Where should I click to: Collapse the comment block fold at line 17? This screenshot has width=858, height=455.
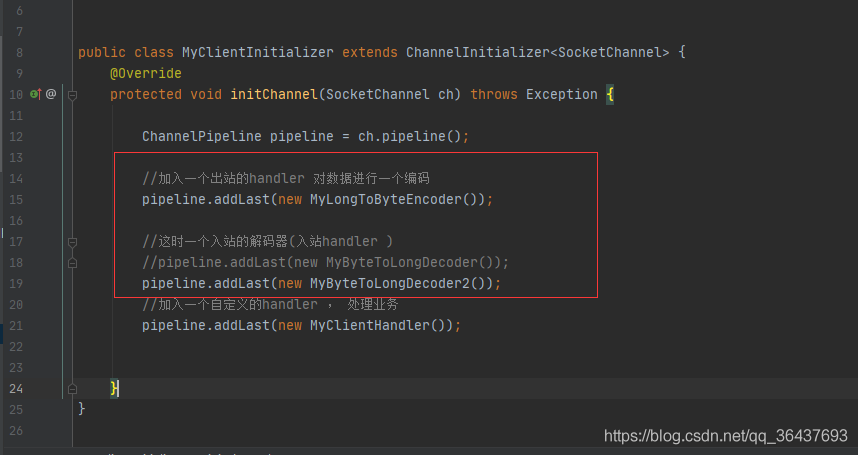[72, 242]
